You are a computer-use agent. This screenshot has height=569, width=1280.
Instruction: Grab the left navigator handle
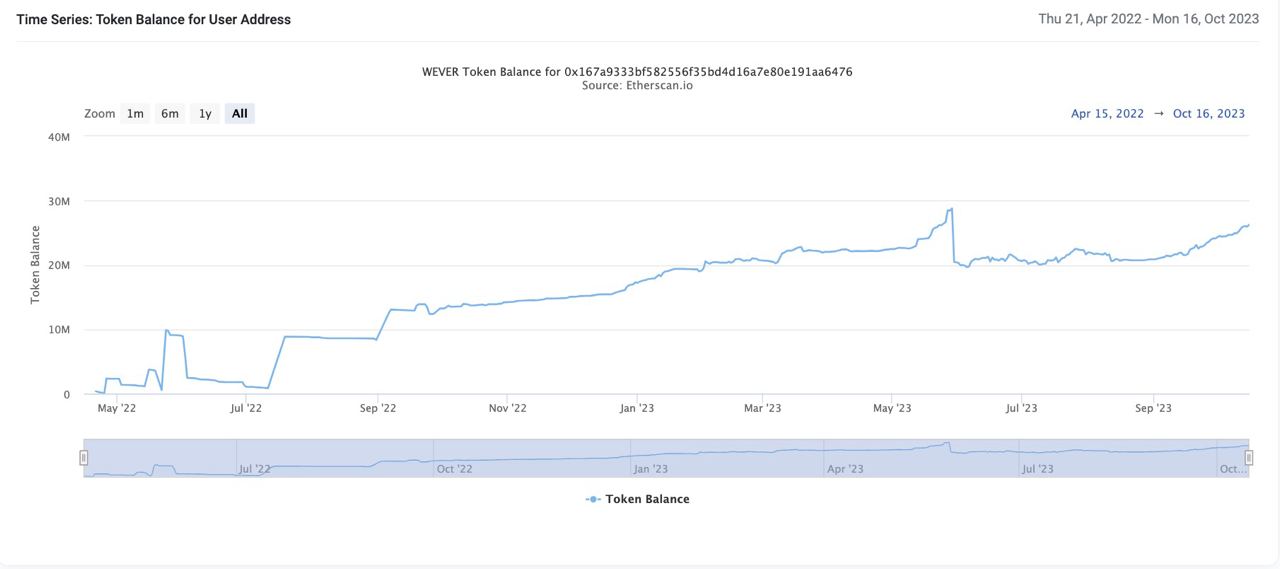click(x=84, y=458)
